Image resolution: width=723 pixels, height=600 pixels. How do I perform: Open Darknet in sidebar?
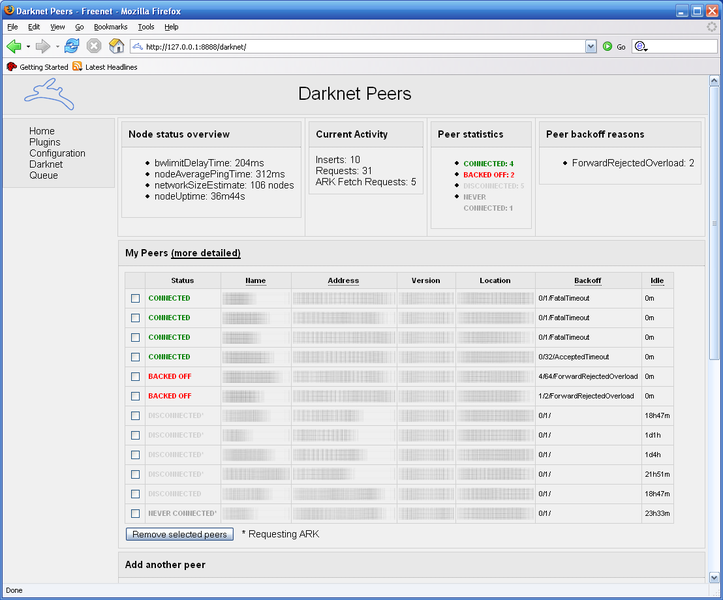(46, 164)
